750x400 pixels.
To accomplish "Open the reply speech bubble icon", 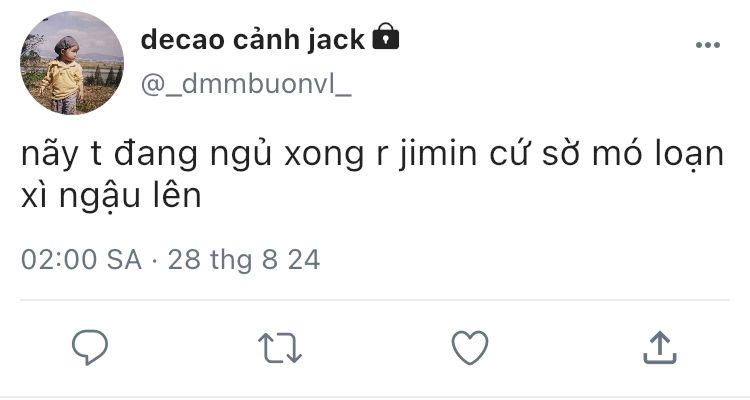I will tap(90, 347).
